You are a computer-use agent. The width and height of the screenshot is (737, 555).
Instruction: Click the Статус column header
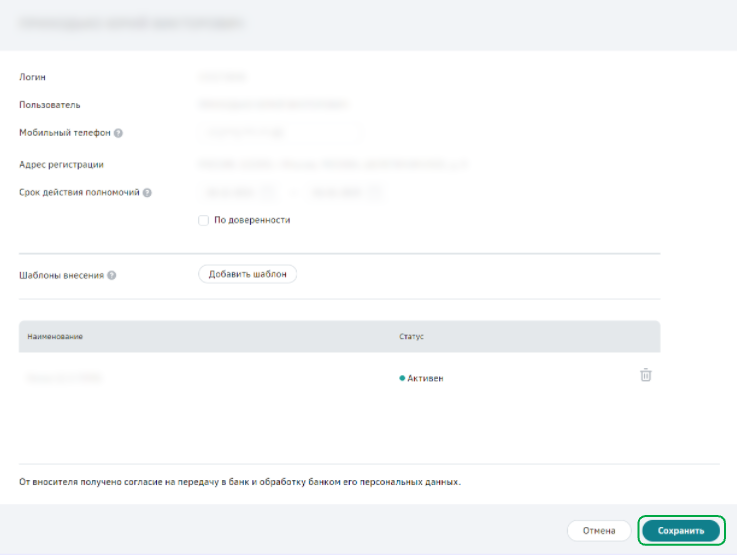coord(411,337)
